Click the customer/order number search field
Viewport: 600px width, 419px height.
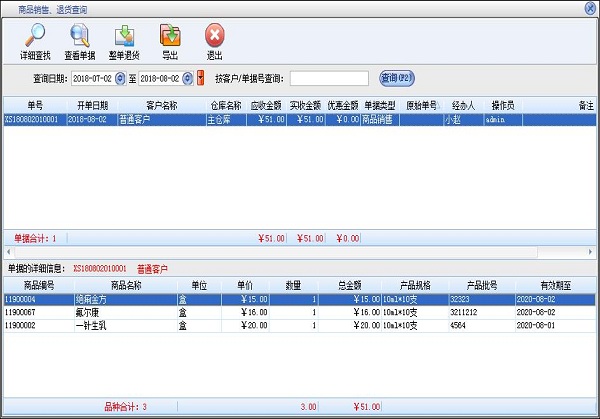pyautogui.click(x=329, y=78)
